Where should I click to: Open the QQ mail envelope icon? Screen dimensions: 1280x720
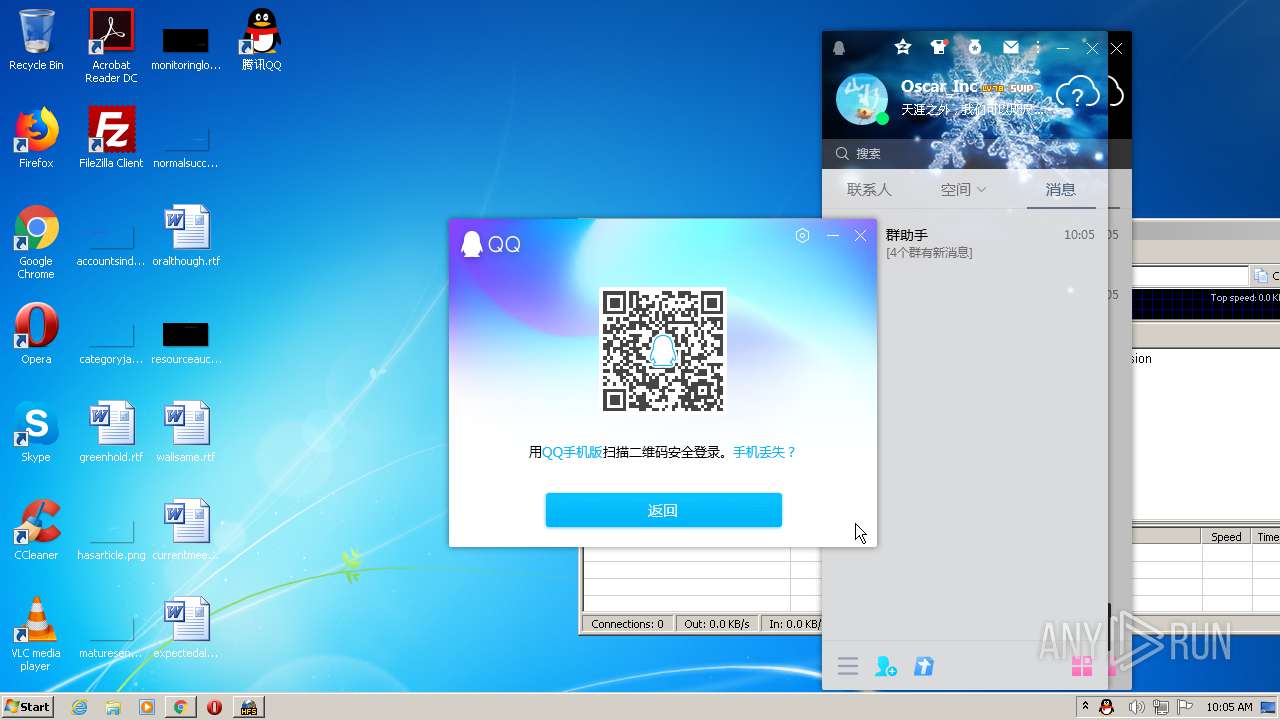1011,47
